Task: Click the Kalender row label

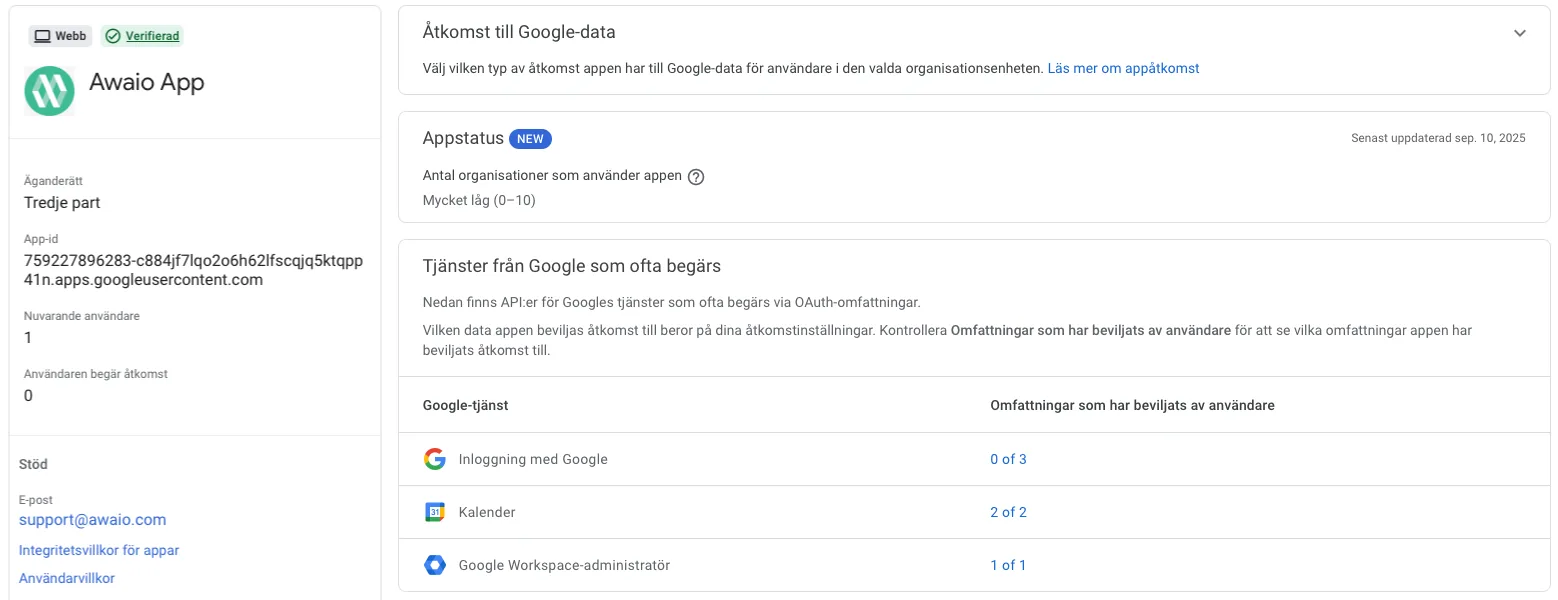Action: (x=487, y=512)
